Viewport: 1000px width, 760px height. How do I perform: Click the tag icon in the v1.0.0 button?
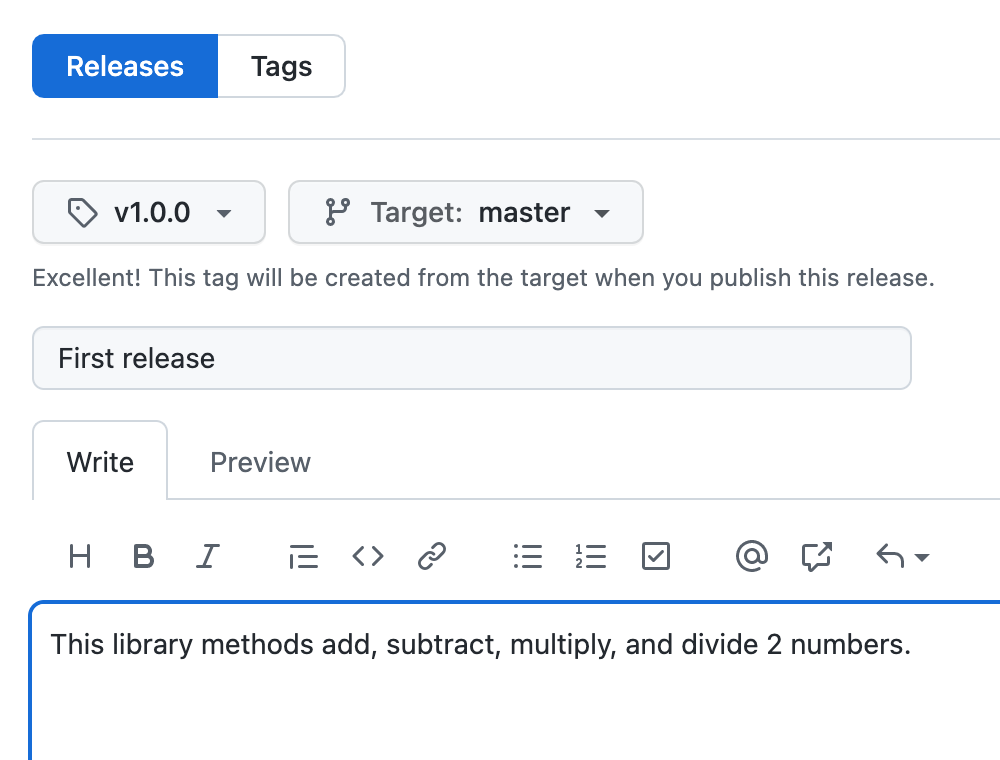pos(82,213)
